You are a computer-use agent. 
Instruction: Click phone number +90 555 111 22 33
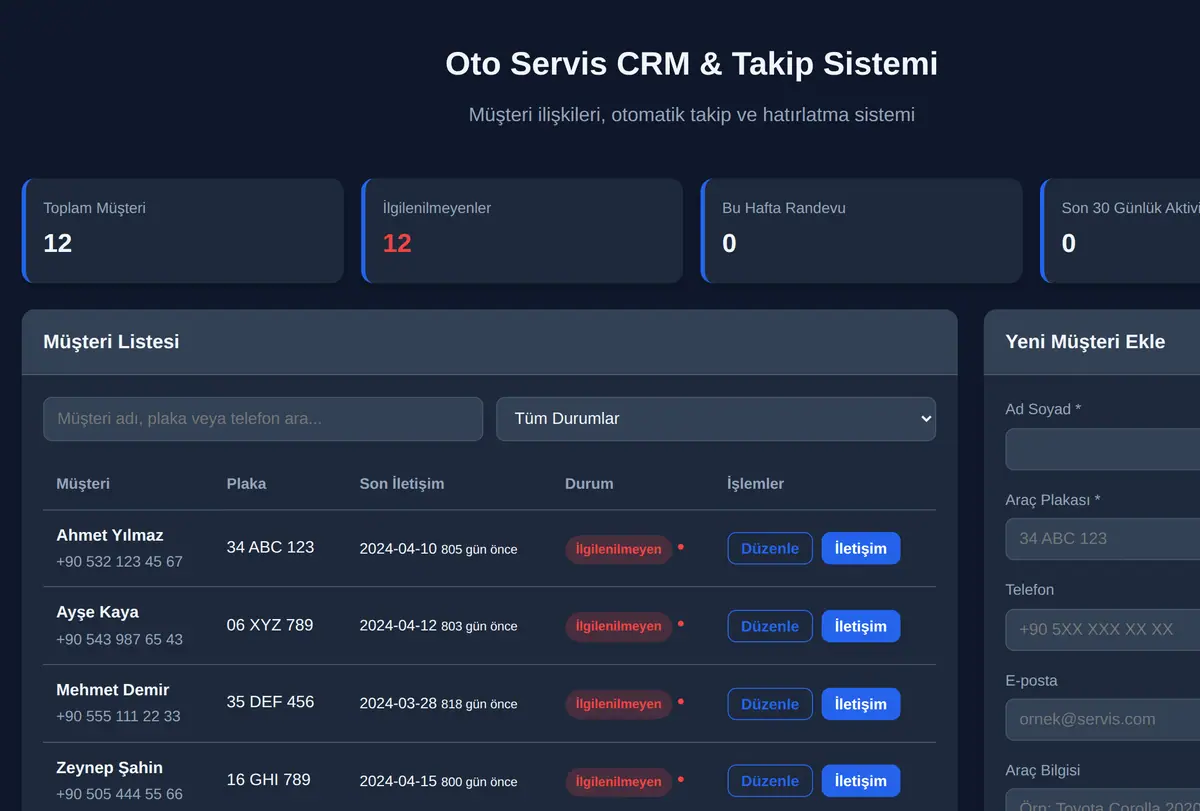[118, 717]
